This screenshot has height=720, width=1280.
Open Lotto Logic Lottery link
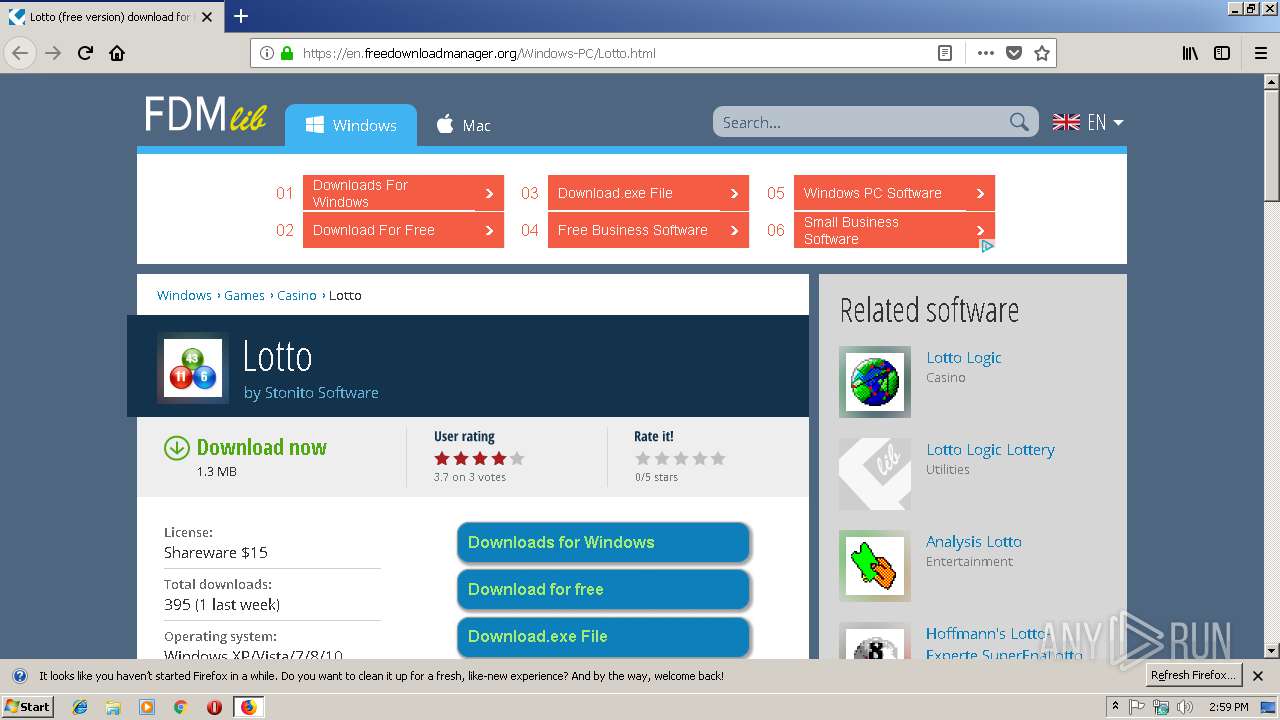990,449
